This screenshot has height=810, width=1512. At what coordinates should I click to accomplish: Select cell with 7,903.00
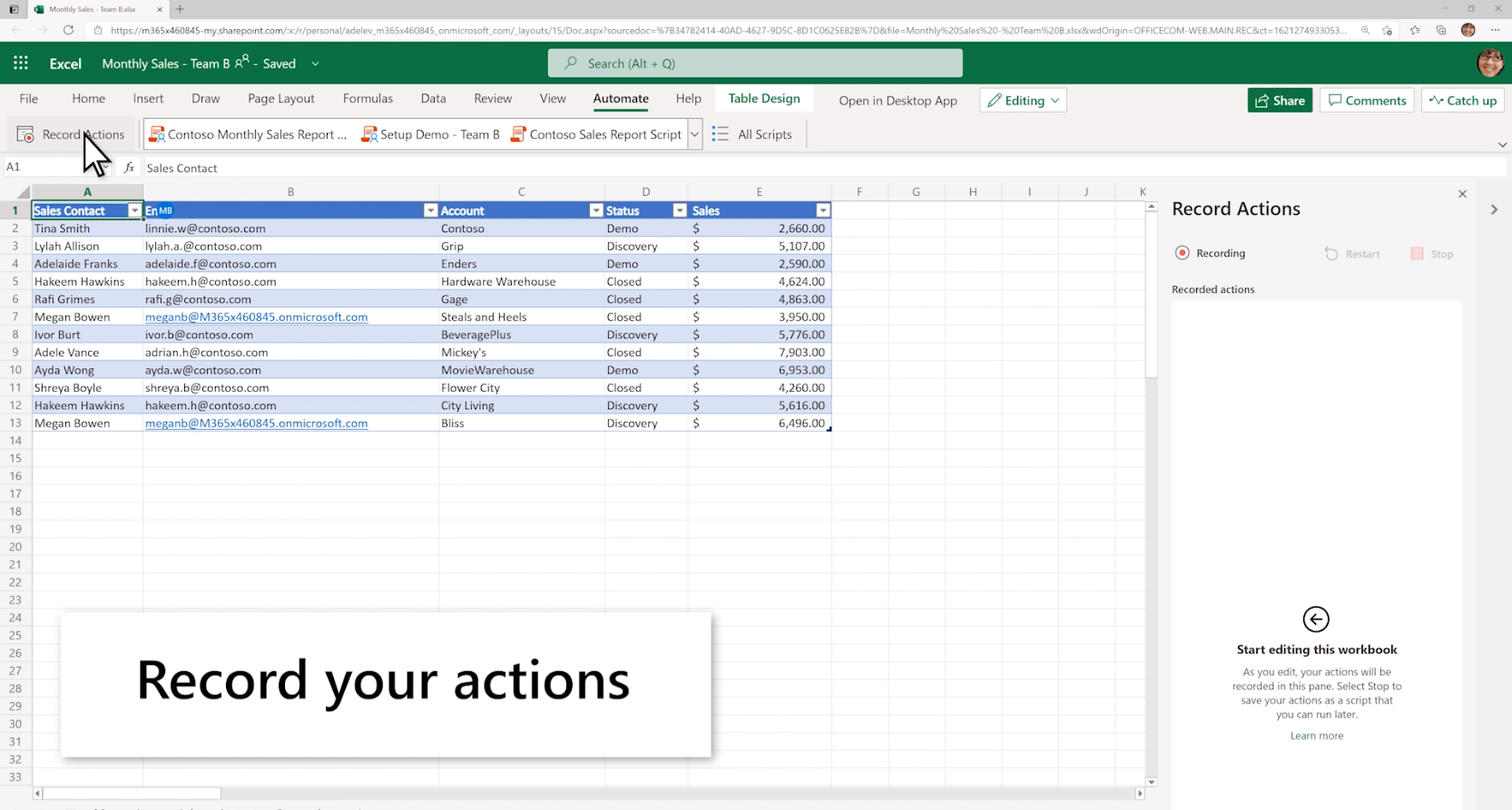759,352
